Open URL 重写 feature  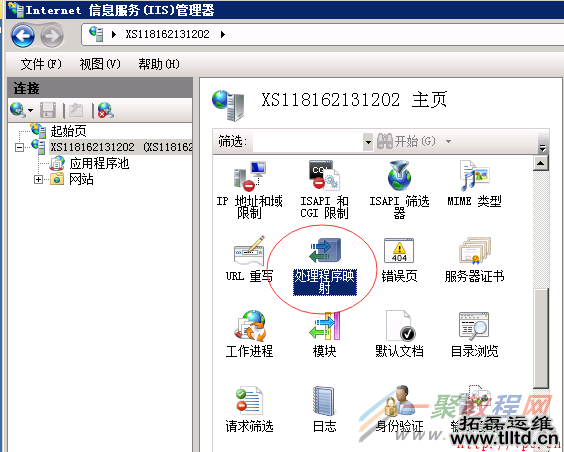point(249,259)
